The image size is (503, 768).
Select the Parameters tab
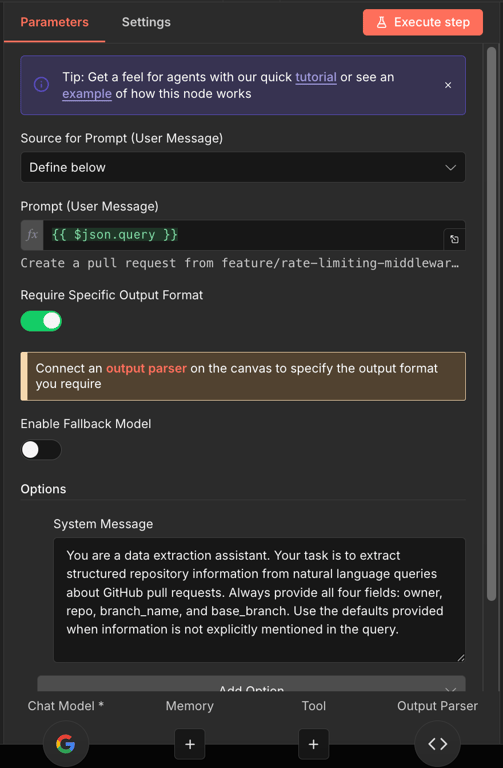tap(54, 22)
